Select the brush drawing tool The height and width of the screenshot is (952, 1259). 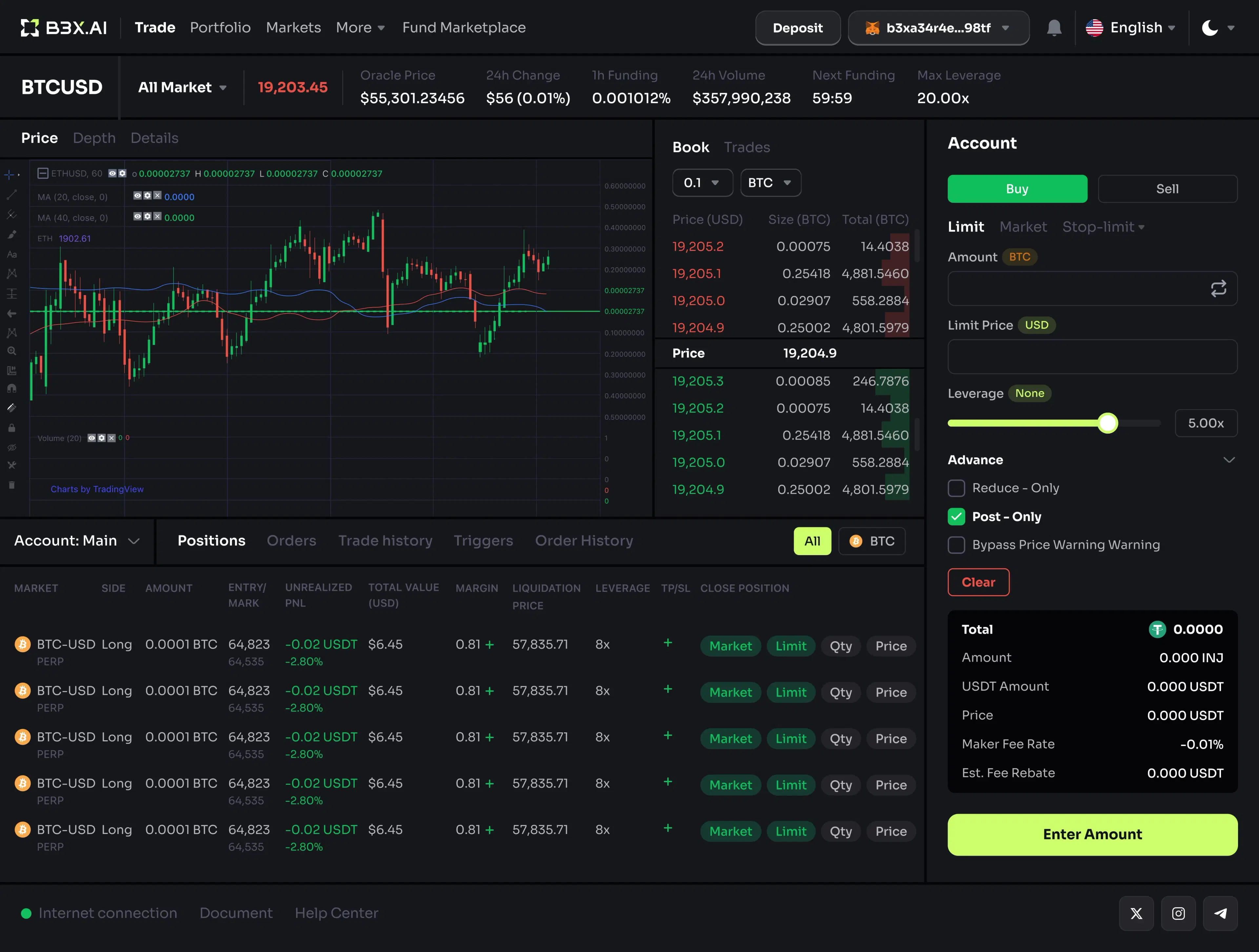point(11,234)
